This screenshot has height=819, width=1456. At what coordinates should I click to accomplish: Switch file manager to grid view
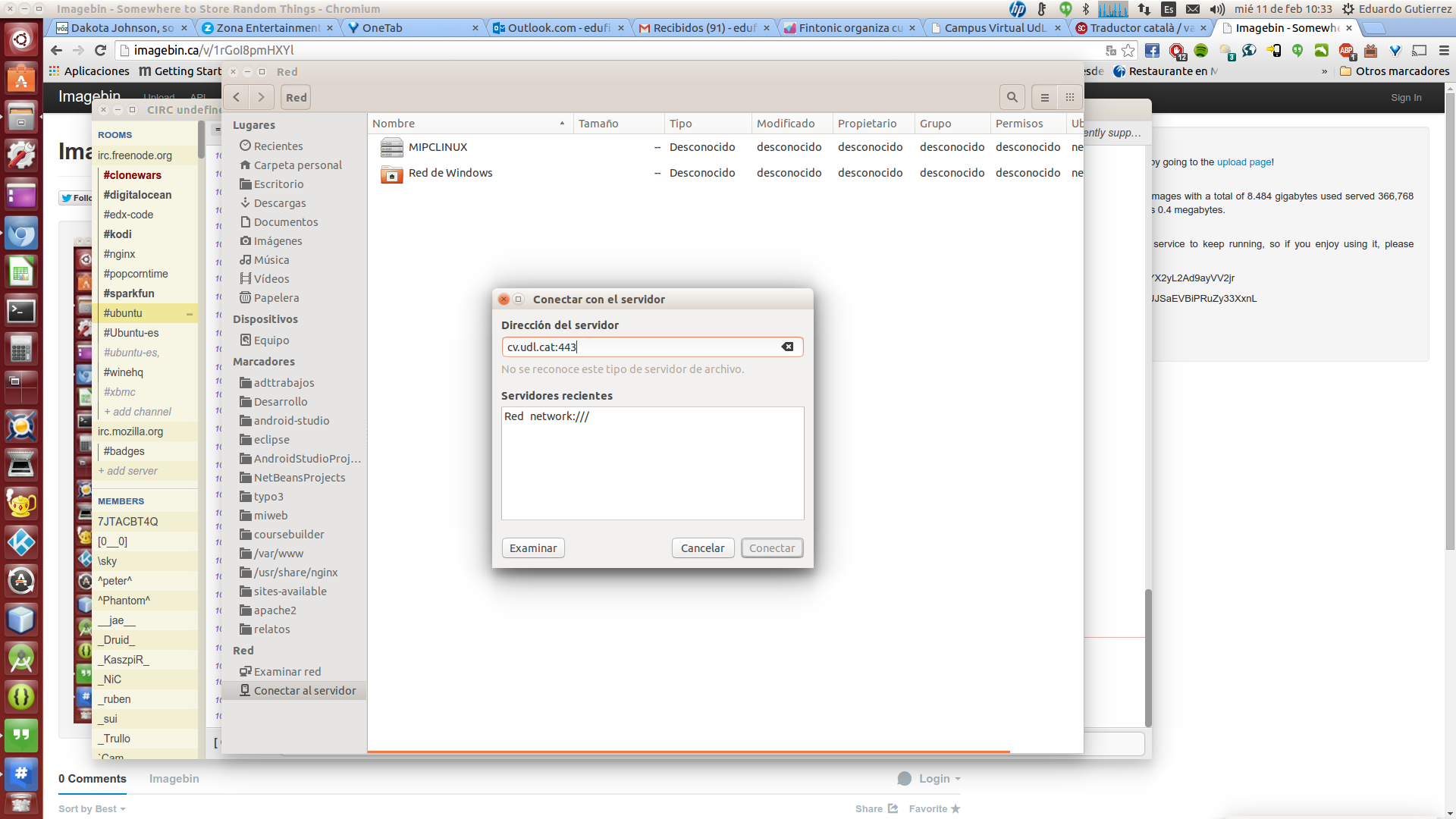point(1069,97)
